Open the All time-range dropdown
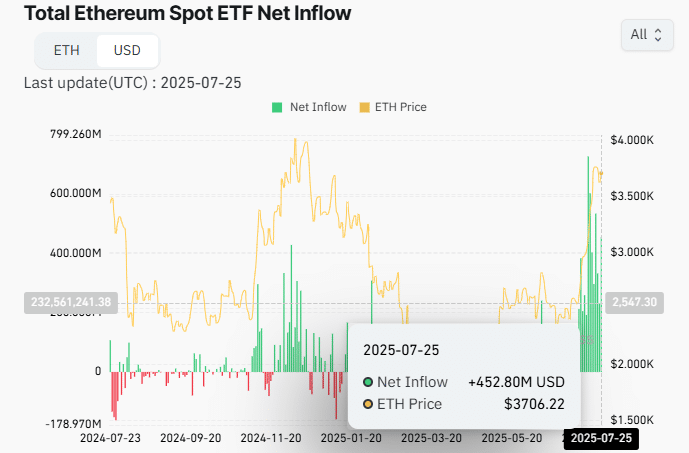 (646, 35)
